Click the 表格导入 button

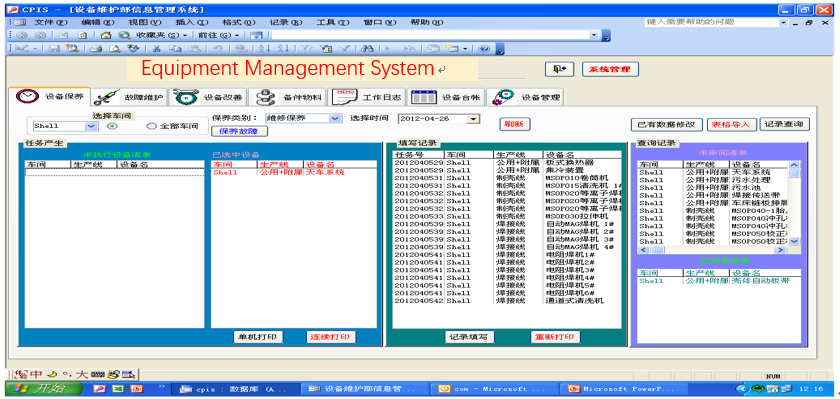pyautogui.click(x=731, y=124)
